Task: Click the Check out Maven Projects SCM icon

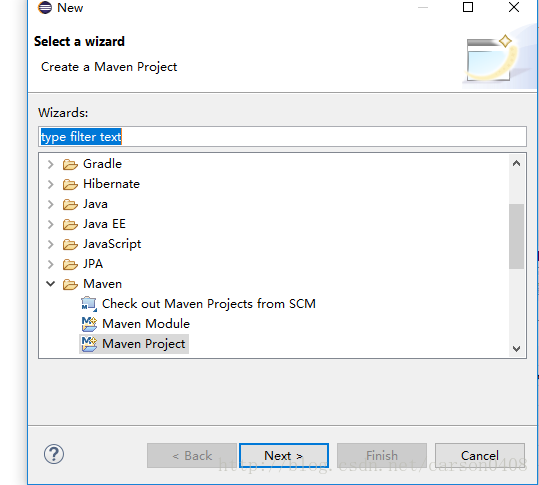Action: (x=89, y=304)
